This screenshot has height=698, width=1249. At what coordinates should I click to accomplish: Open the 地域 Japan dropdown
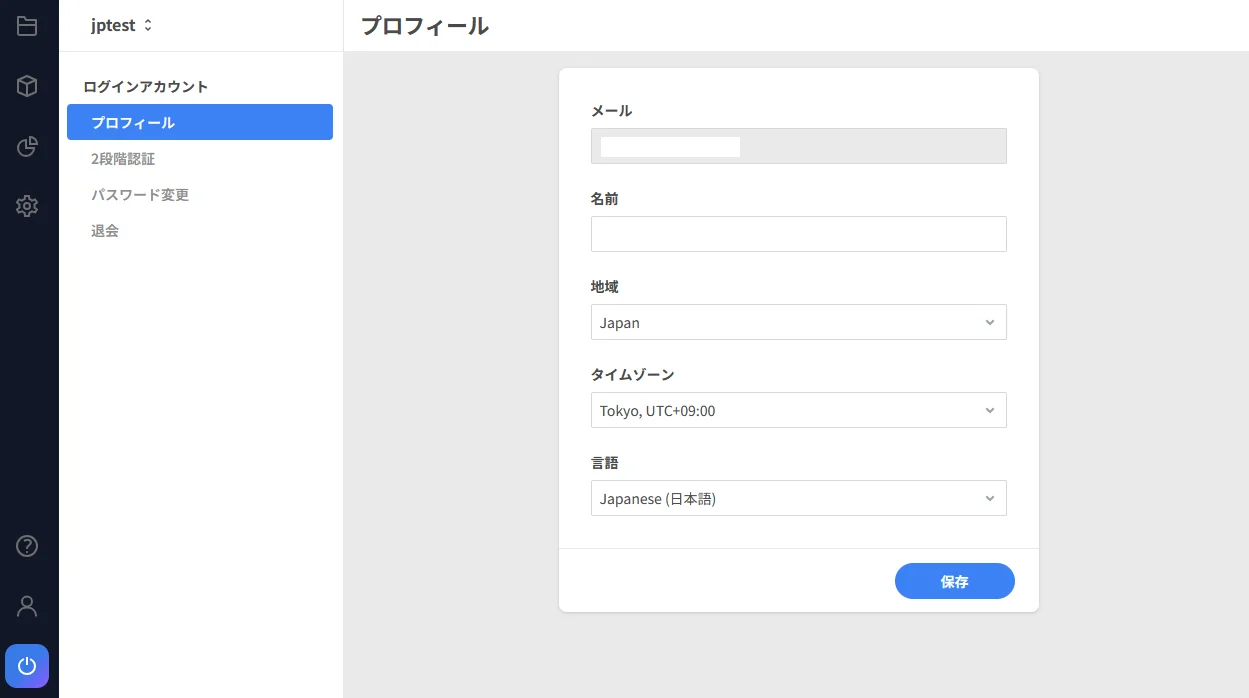tap(799, 322)
